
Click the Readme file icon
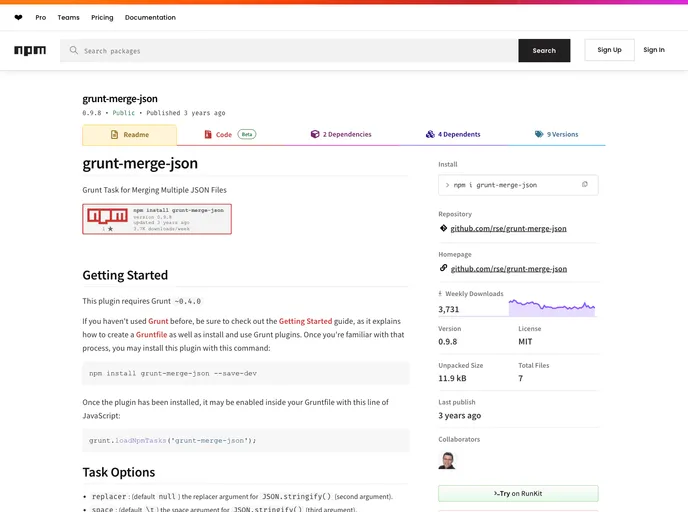[x=115, y=135]
